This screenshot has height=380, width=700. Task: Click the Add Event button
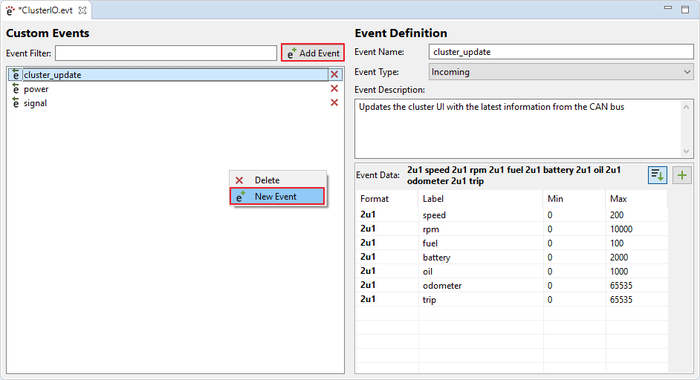coord(312,53)
